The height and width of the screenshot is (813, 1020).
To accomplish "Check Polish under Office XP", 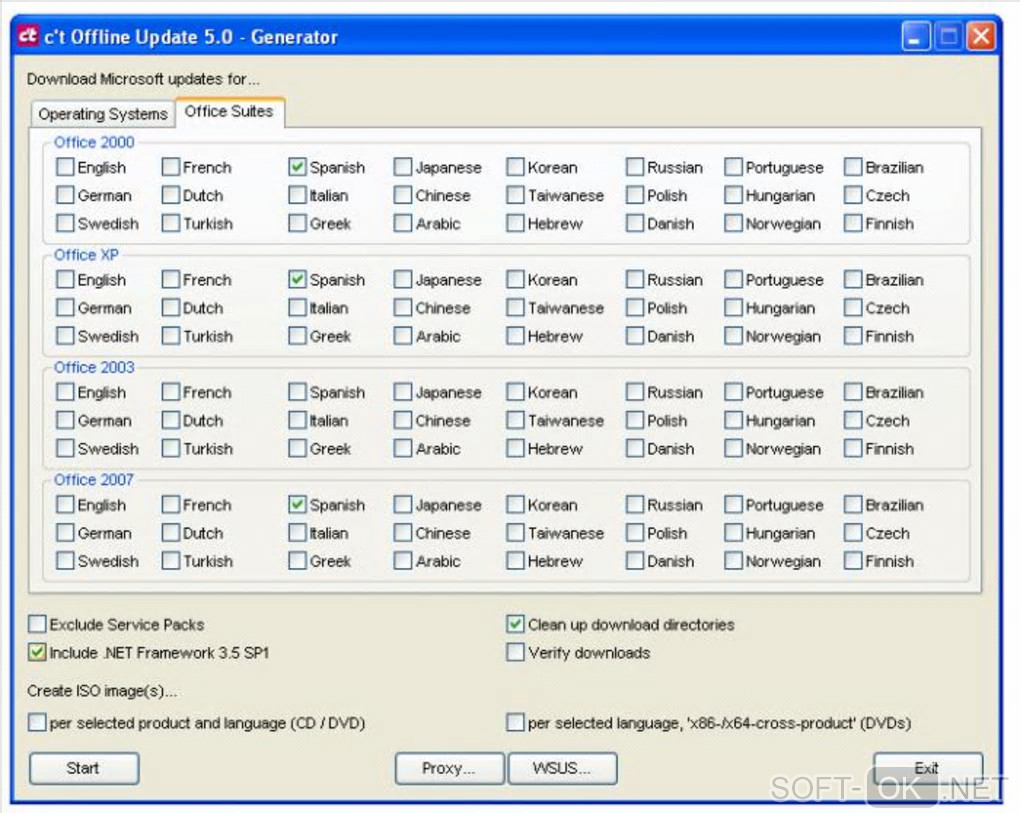I will coord(635,308).
